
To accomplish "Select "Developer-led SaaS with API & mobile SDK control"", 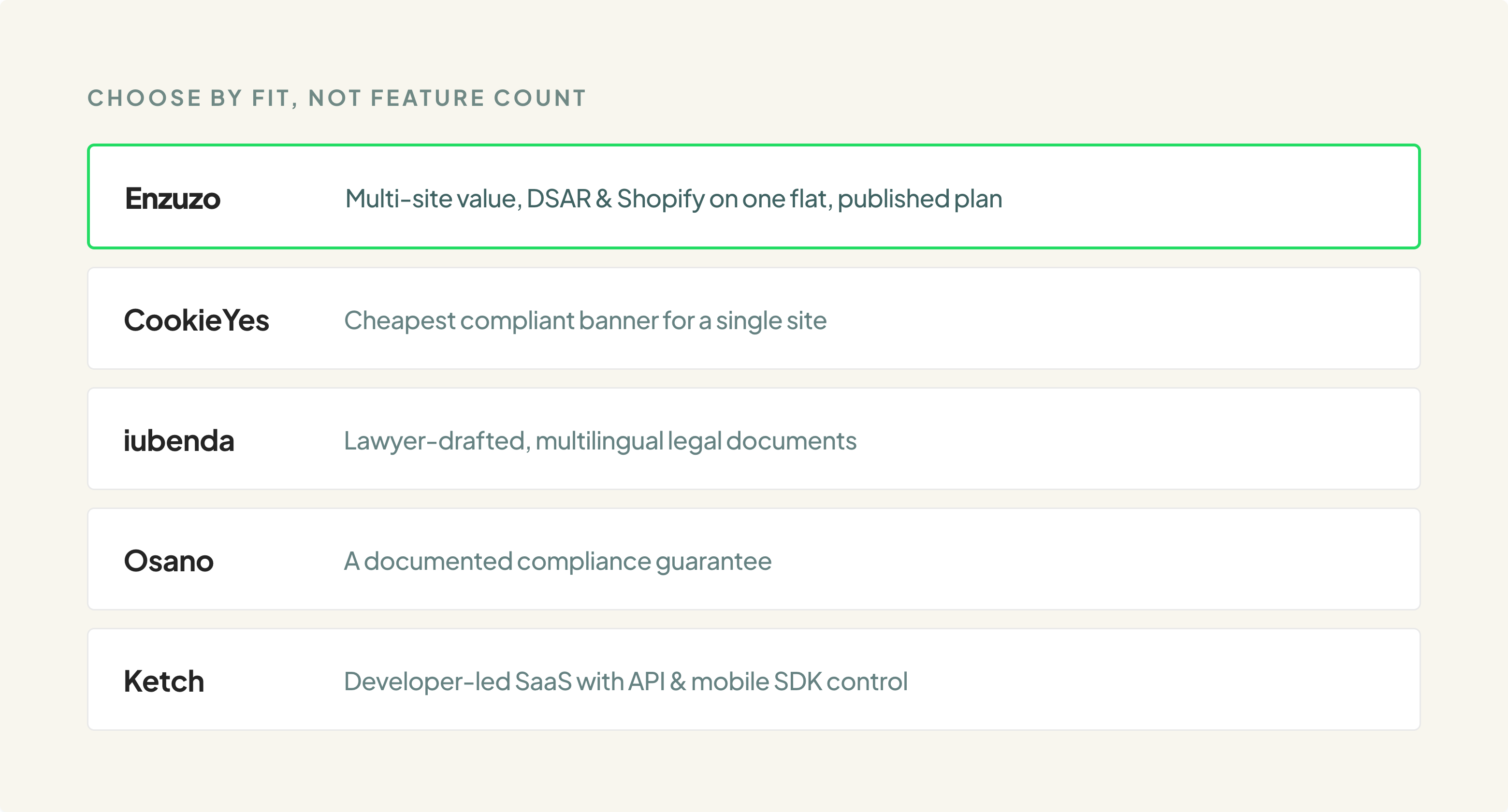I will (626, 681).
